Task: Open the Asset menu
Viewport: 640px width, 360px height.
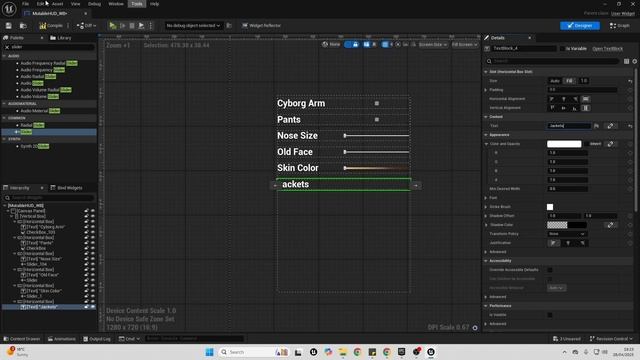Action: pyautogui.click(x=58, y=4)
